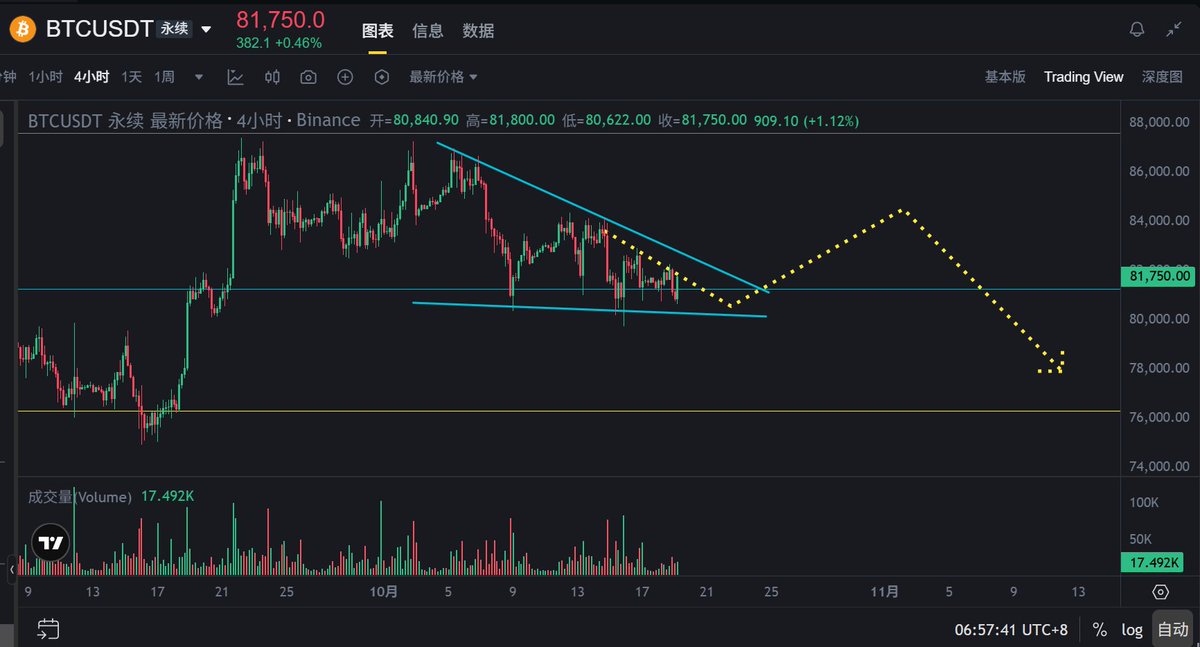Open the 最新价格 price type dropdown
This screenshot has height=647, width=1200.
coord(443,77)
